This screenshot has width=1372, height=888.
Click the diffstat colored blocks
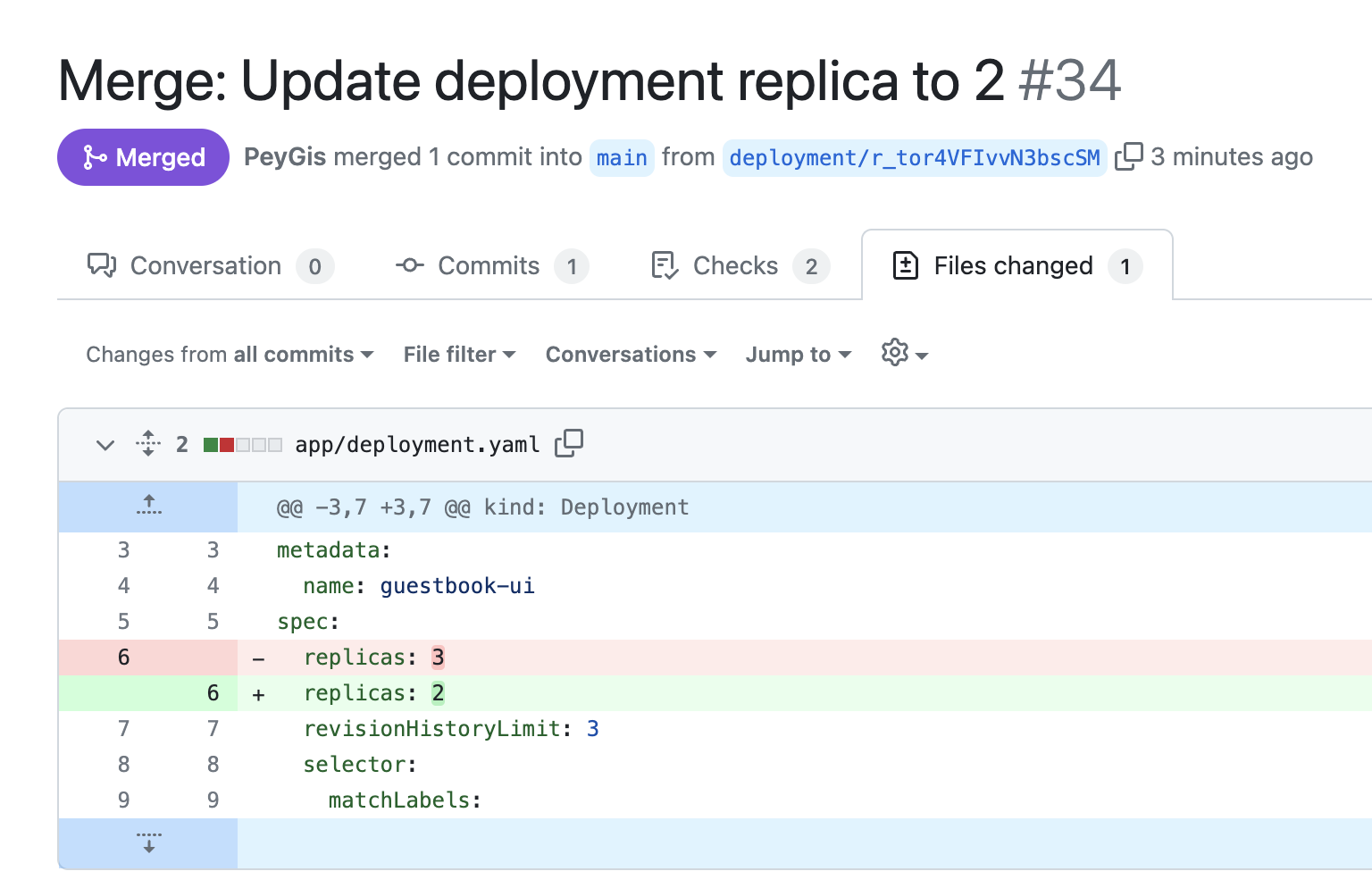tap(242, 445)
